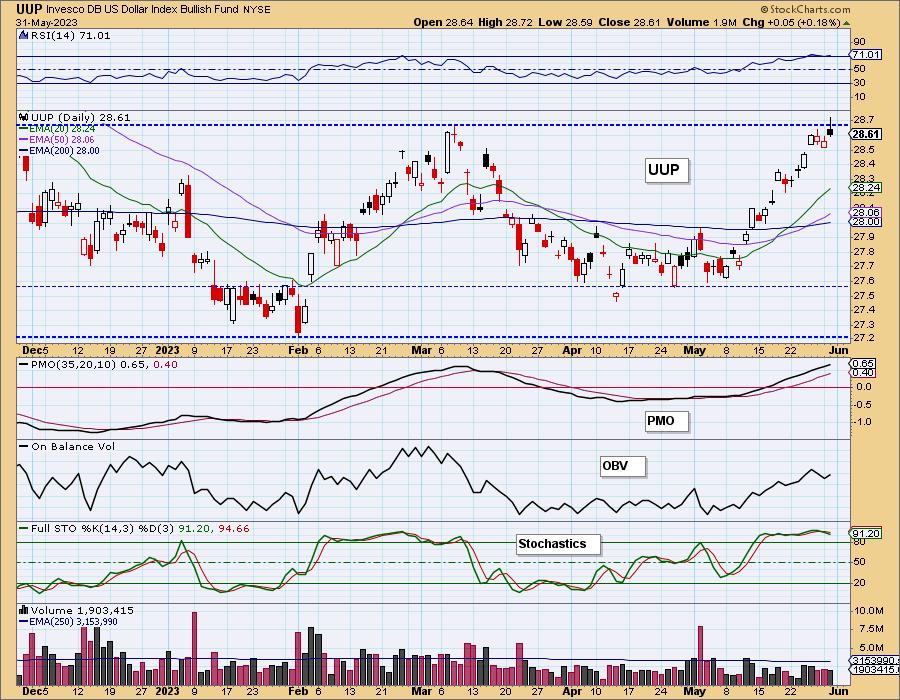The height and width of the screenshot is (700, 900).
Task: Click the candlestick icon beside UUP (Daily)
Action: click(x=24, y=117)
